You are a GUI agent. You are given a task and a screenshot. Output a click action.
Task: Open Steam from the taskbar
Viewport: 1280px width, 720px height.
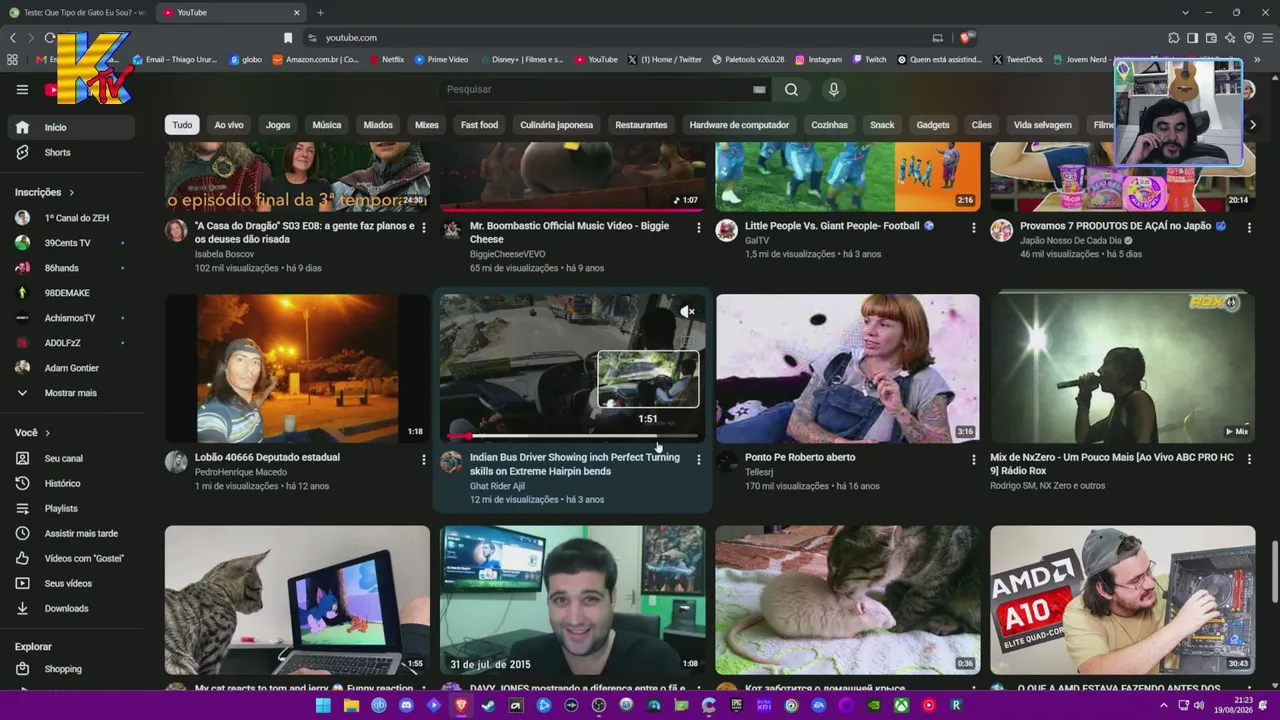(488, 705)
